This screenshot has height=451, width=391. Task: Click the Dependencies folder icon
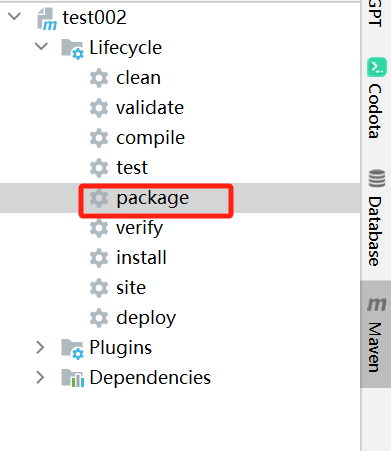pos(72,378)
